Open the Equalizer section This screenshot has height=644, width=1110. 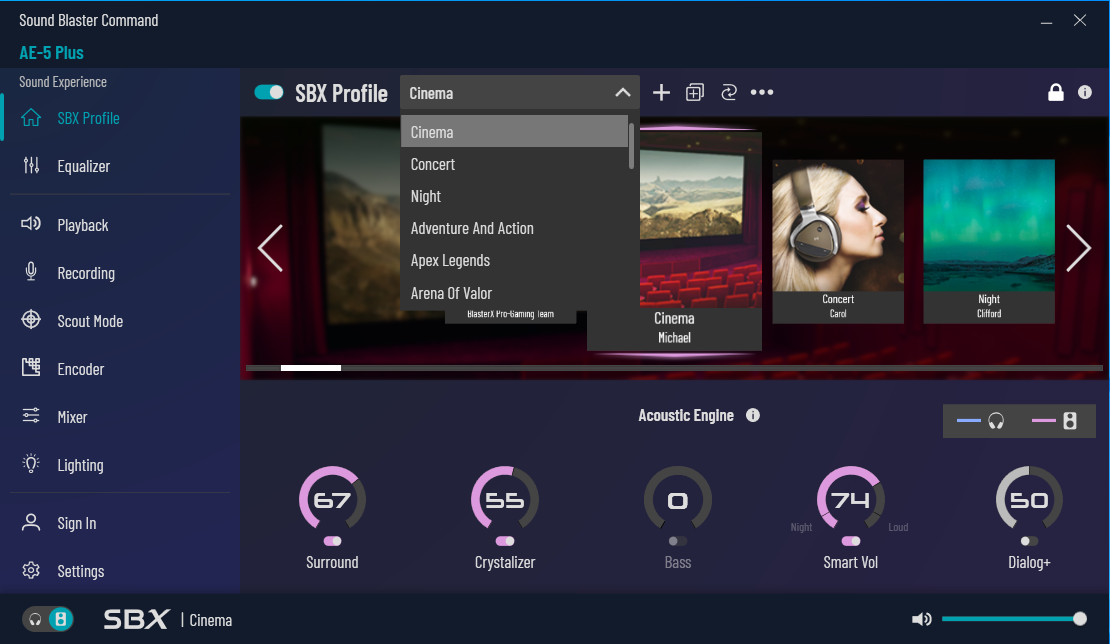coord(83,166)
